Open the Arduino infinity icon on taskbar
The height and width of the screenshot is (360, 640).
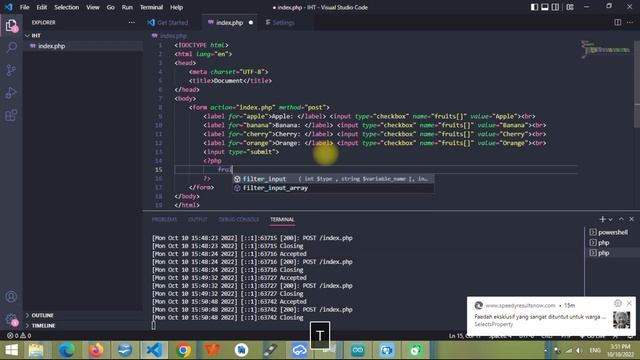coord(358,350)
